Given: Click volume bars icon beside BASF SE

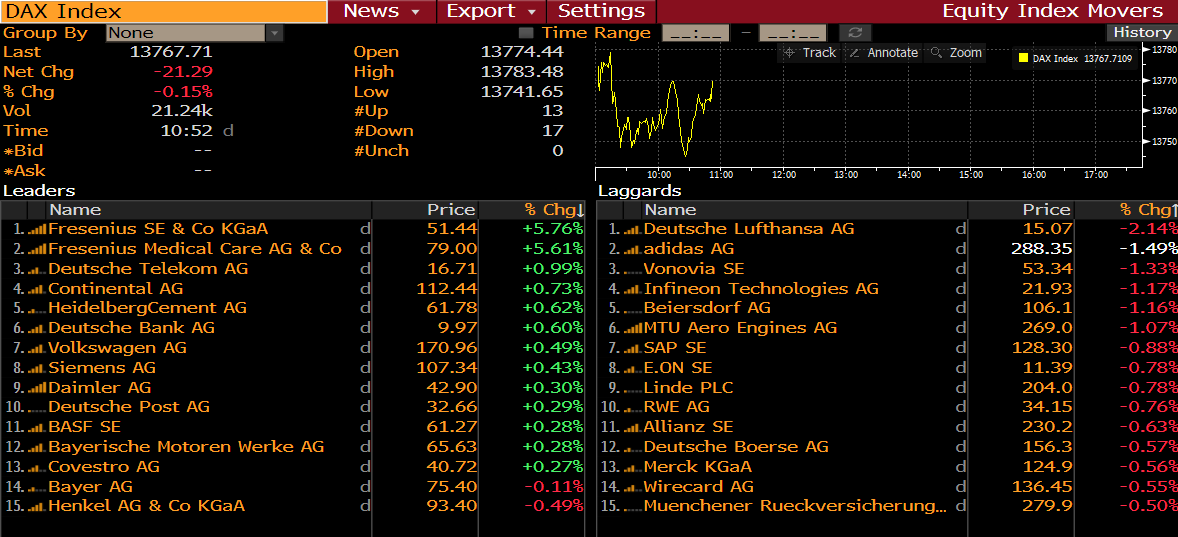Looking at the screenshot, I should click(37, 427).
